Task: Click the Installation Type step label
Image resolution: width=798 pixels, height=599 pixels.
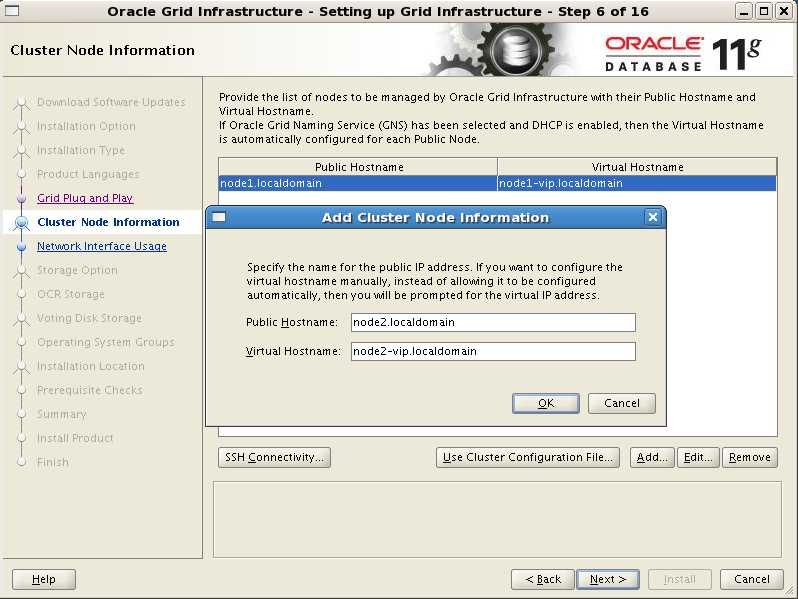Action: (81, 150)
